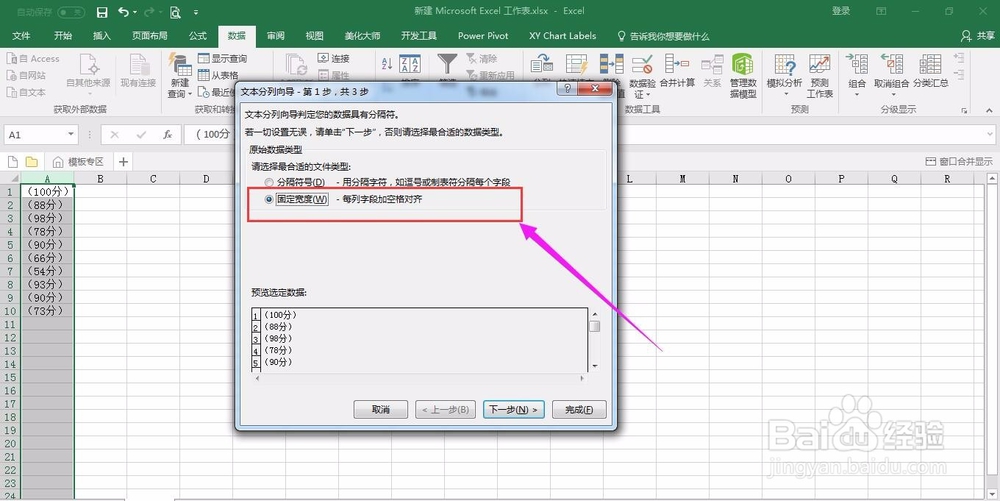Click 自文本 import from text
Image resolution: width=1000 pixels, height=501 pixels.
(x=27, y=92)
